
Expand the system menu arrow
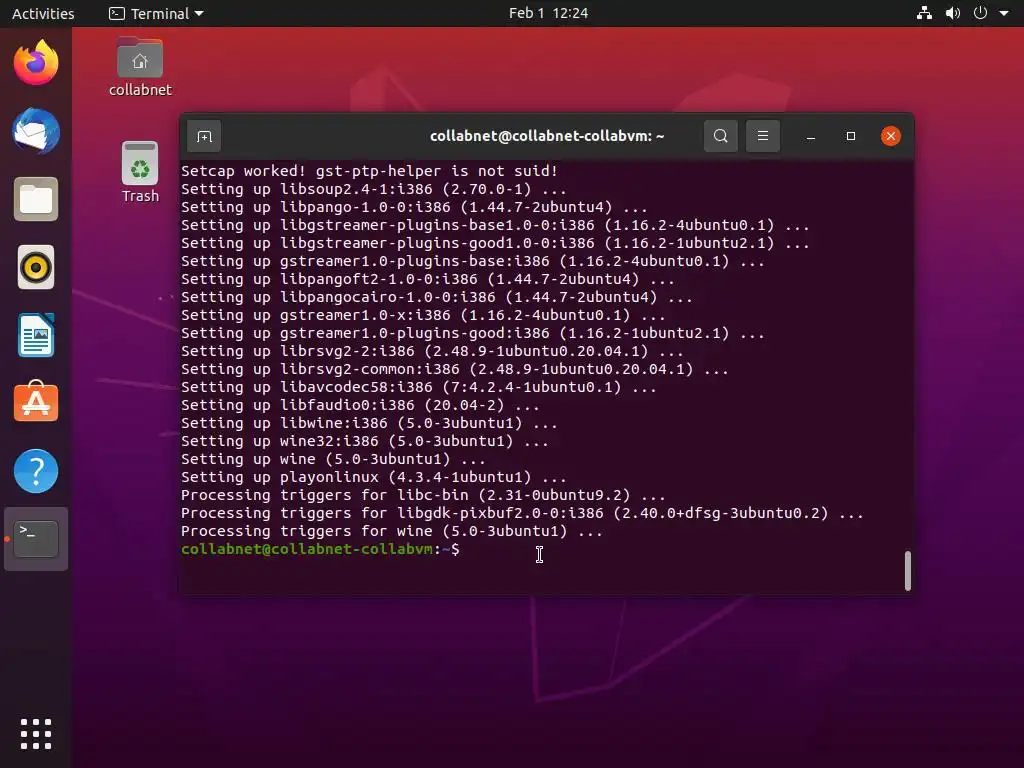point(1004,13)
